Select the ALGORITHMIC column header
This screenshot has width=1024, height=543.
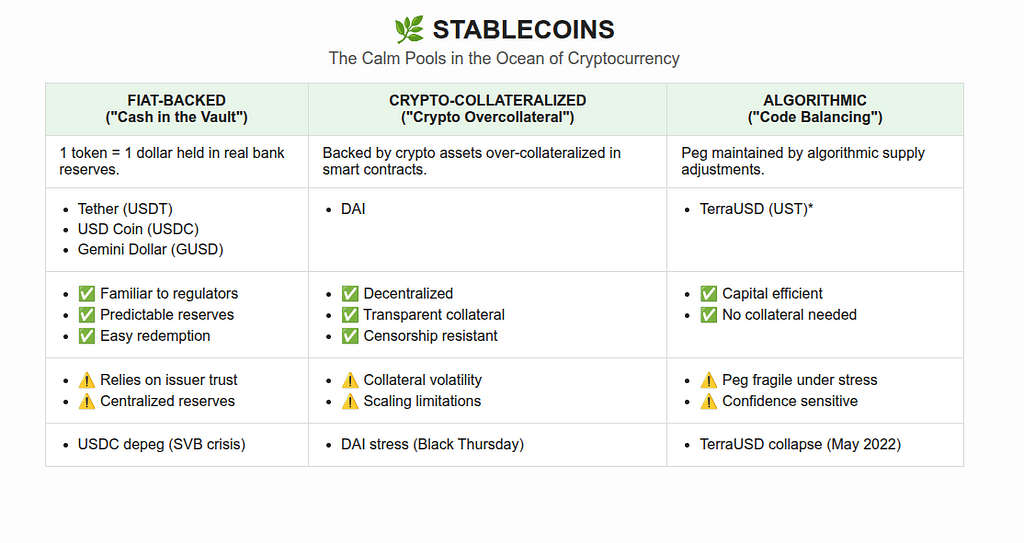click(x=815, y=109)
